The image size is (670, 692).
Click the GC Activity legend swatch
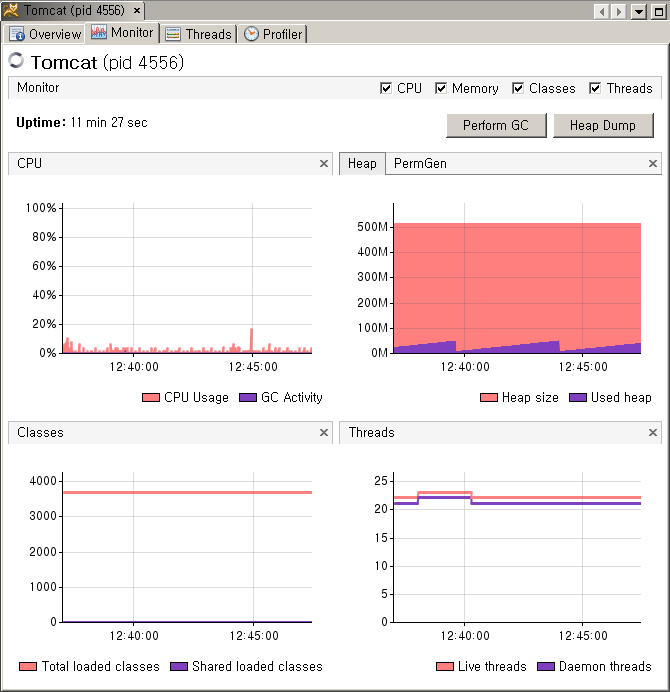(x=248, y=398)
